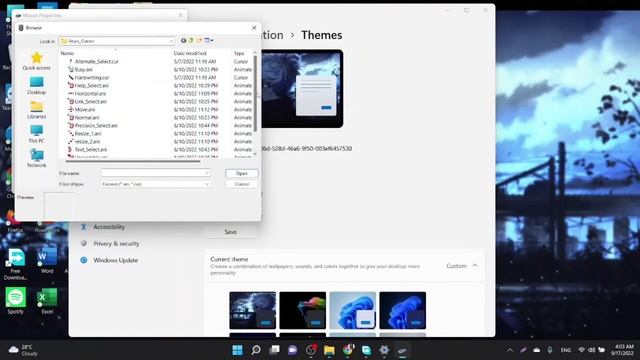Open taskbar Search
The image size is (640, 360).
[x=256, y=350]
